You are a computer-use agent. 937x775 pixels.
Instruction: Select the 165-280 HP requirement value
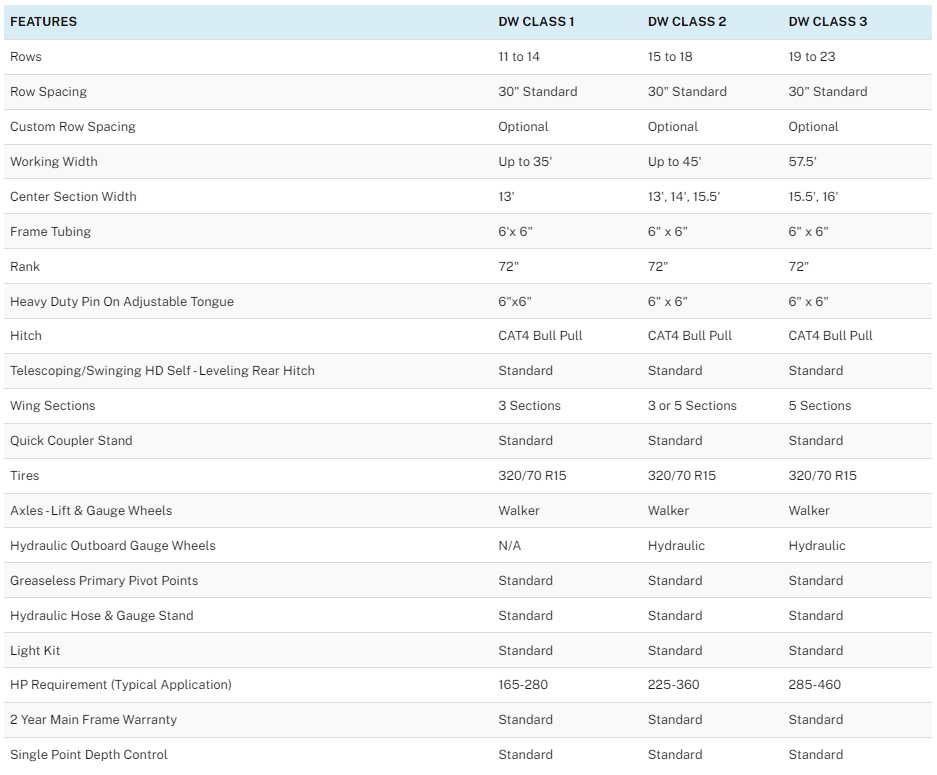point(523,685)
